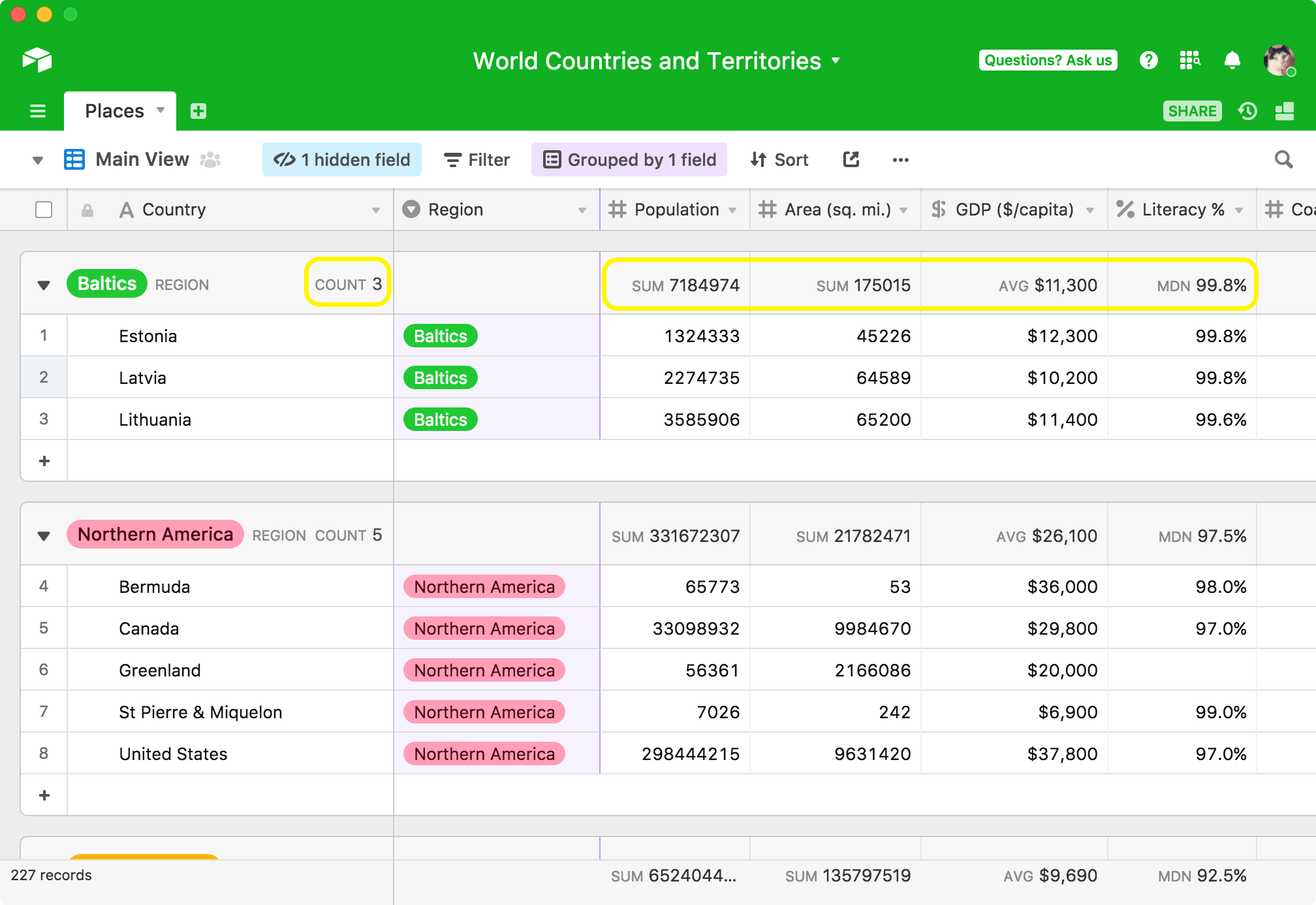The width and height of the screenshot is (1316, 905).
Task: Click the Questions? Ask us button
Action: [x=1048, y=60]
